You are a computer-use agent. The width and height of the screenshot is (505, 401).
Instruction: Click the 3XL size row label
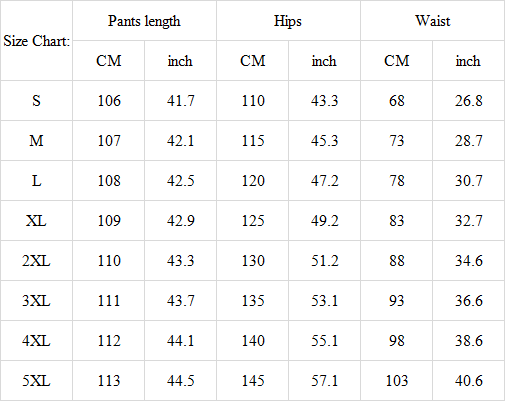pos(36,300)
